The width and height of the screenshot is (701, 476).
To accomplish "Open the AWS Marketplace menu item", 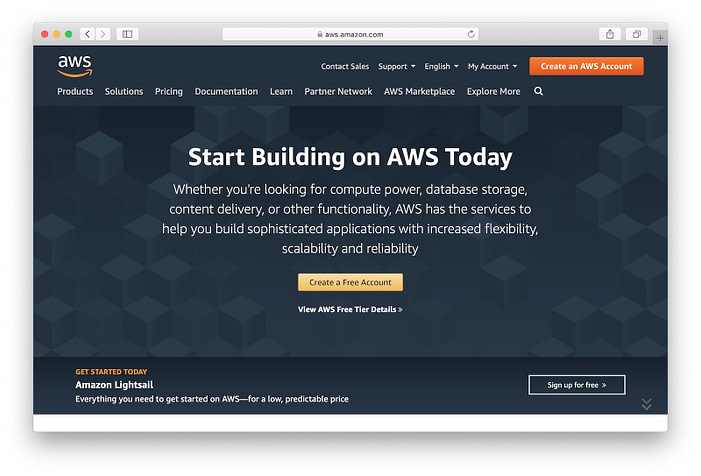I will pyautogui.click(x=419, y=91).
